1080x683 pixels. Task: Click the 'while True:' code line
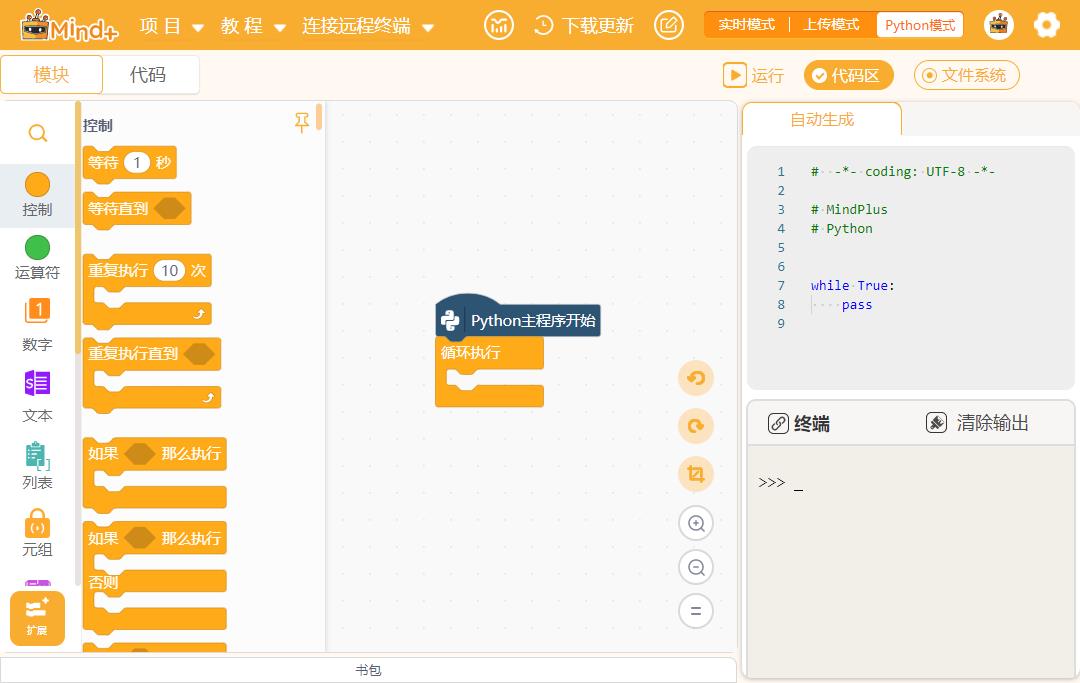coord(852,285)
